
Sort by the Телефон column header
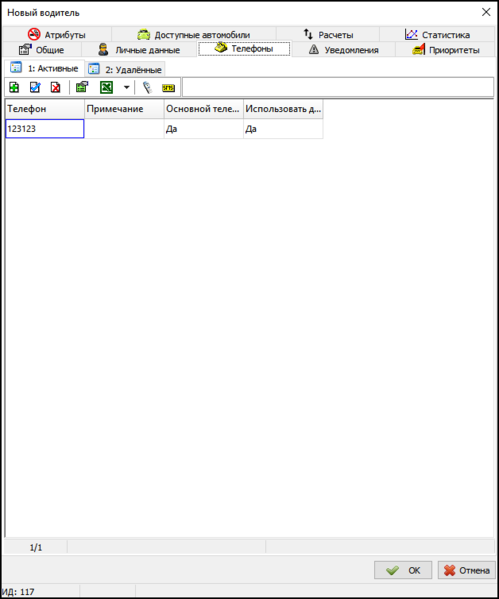[45, 109]
